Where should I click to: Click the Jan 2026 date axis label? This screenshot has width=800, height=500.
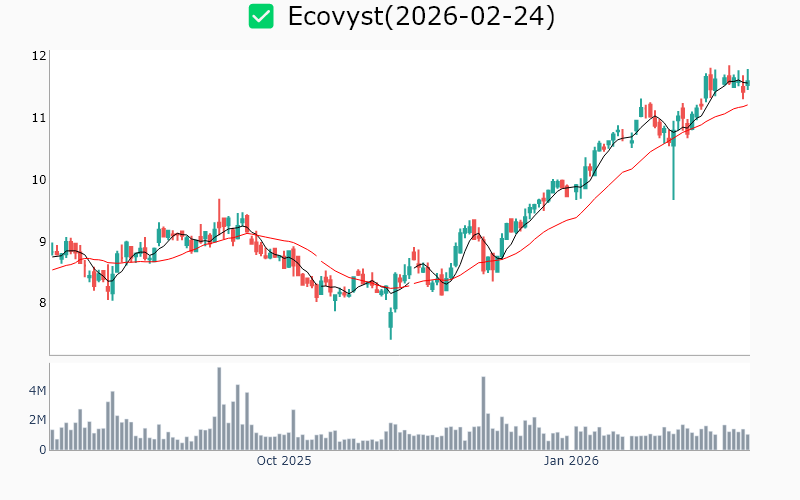click(x=571, y=461)
